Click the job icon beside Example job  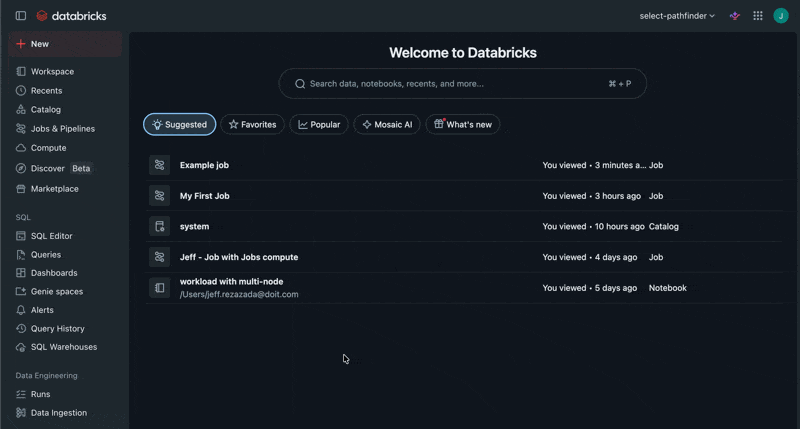click(x=160, y=165)
